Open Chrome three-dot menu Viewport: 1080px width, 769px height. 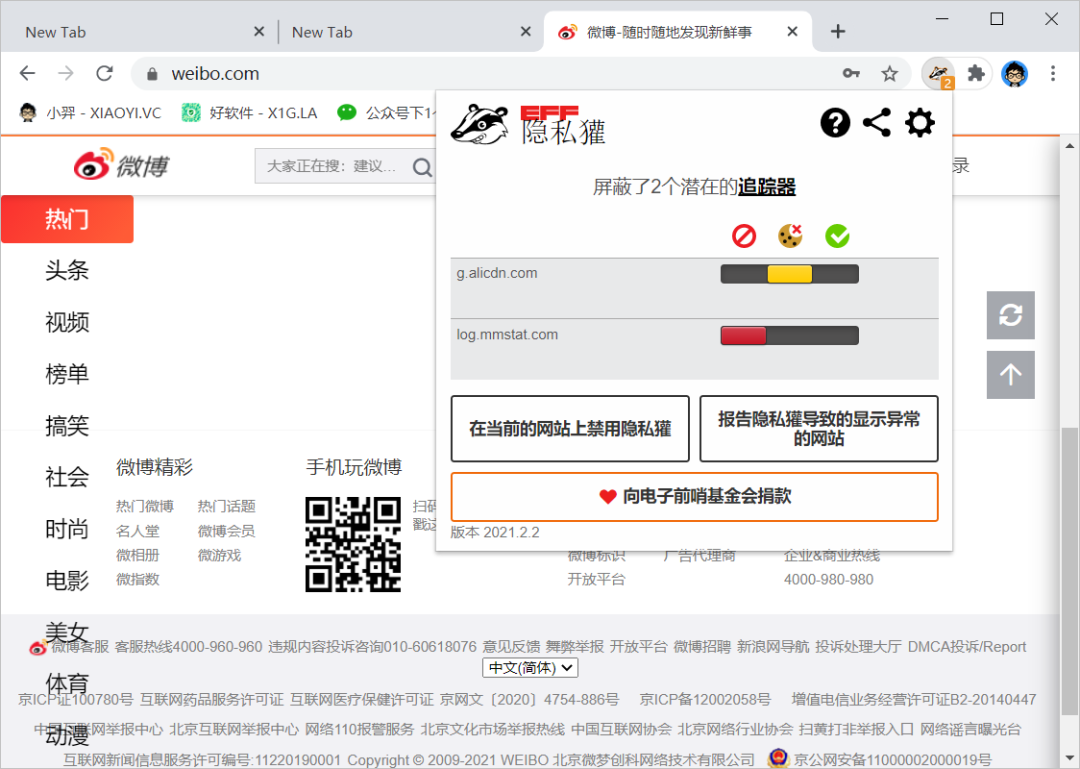pos(1052,73)
